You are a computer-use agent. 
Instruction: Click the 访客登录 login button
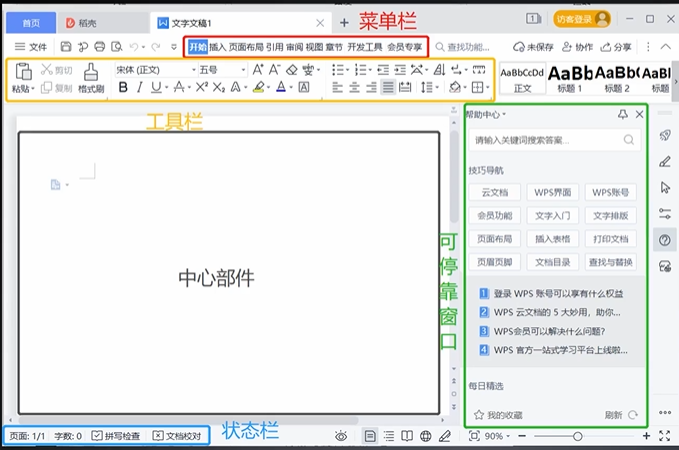click(x=582, y=19)
